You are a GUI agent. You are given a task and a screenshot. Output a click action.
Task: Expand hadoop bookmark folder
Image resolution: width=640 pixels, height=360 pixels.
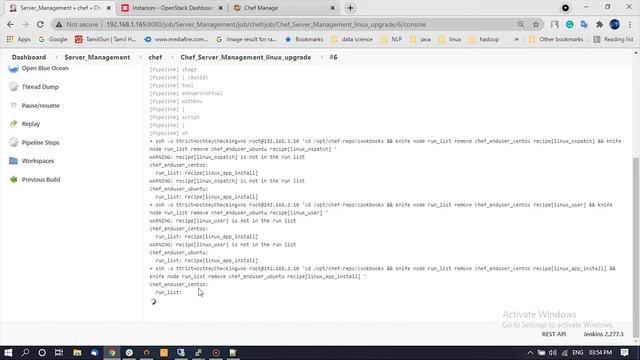pos(484,39)
